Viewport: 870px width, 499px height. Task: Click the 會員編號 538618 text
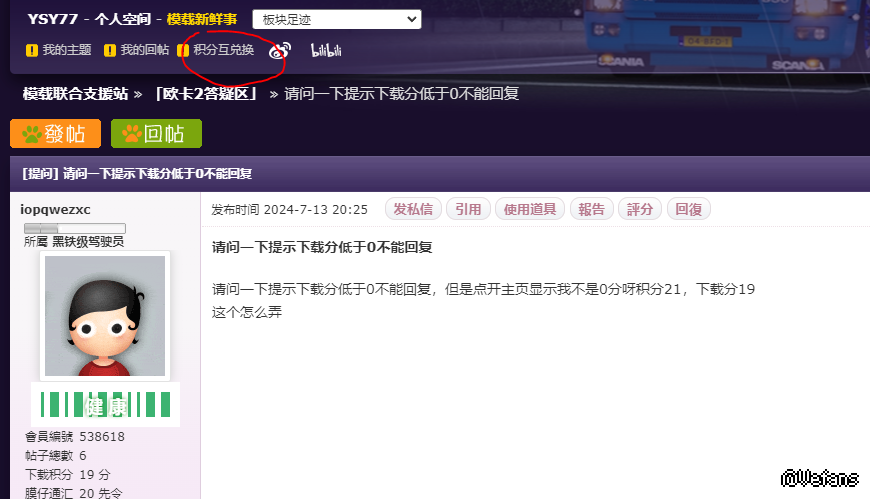point(75,437)
